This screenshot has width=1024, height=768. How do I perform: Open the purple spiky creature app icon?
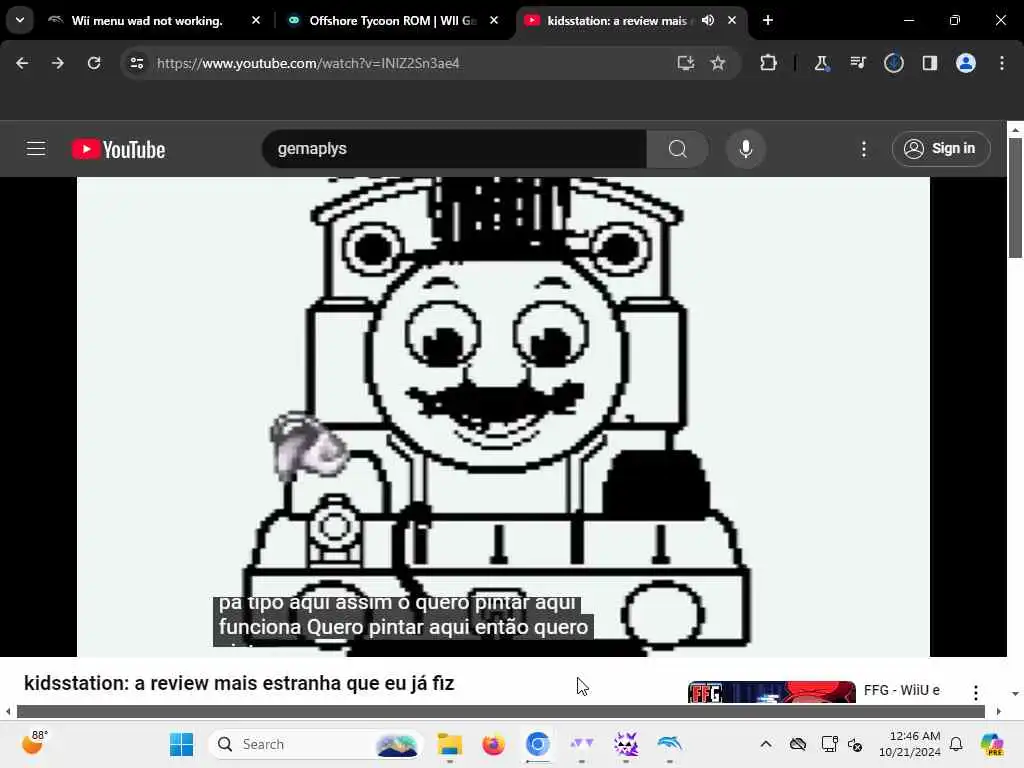pyautogui.click(x=626, y=744)
